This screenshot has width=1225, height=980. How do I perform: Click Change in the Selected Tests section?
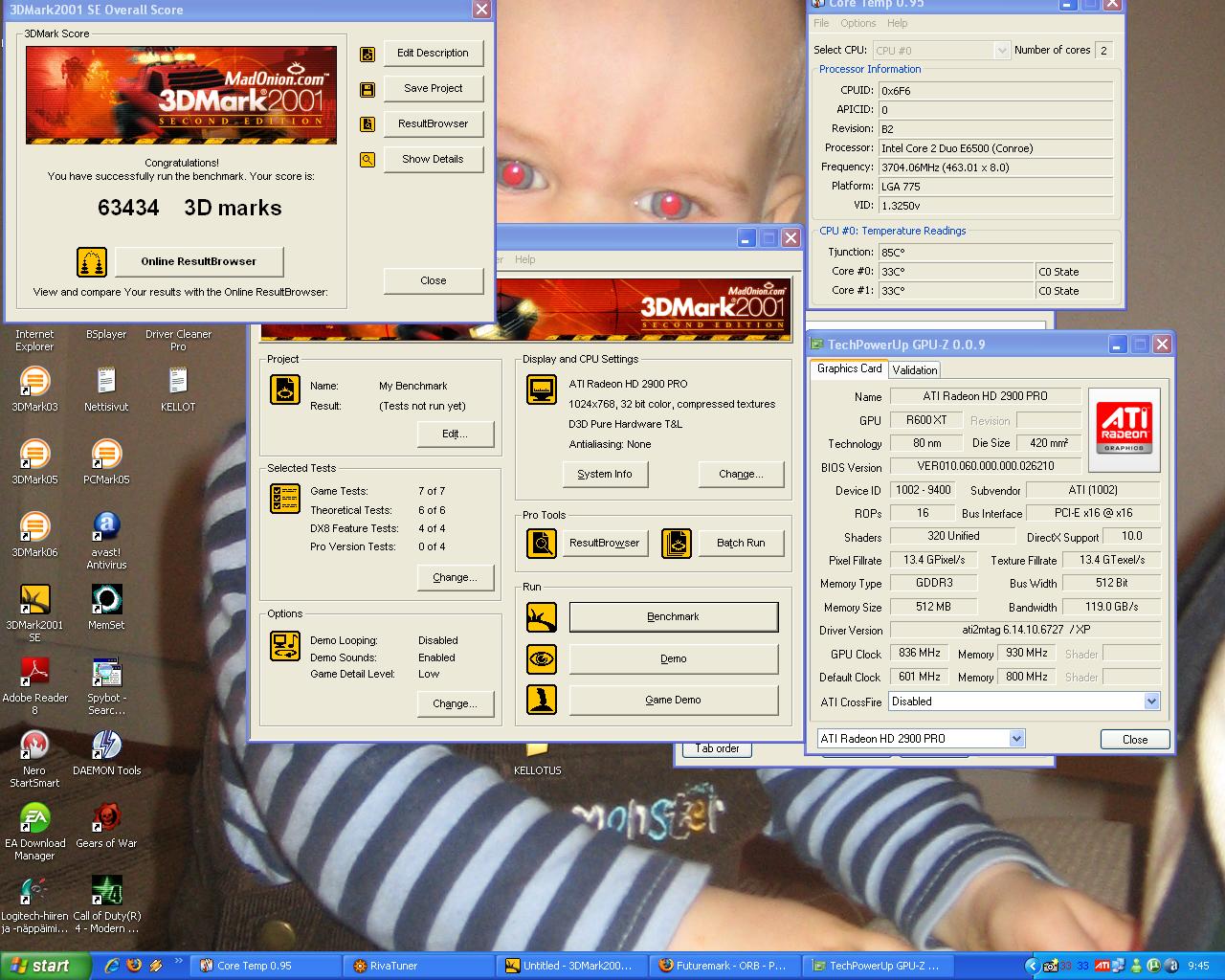[456, 578]
